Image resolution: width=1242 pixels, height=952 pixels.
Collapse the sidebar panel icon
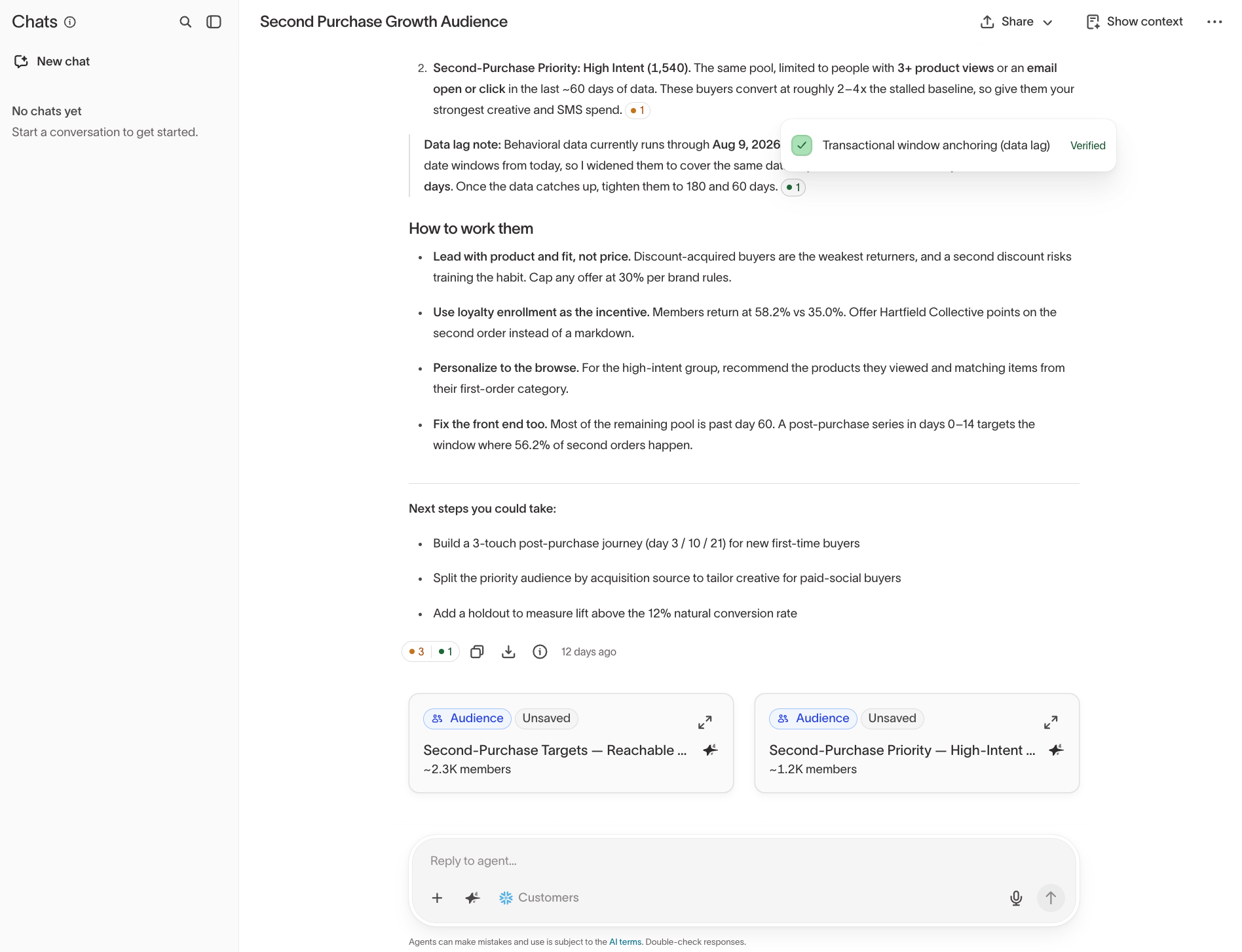[x=214, y=22]
